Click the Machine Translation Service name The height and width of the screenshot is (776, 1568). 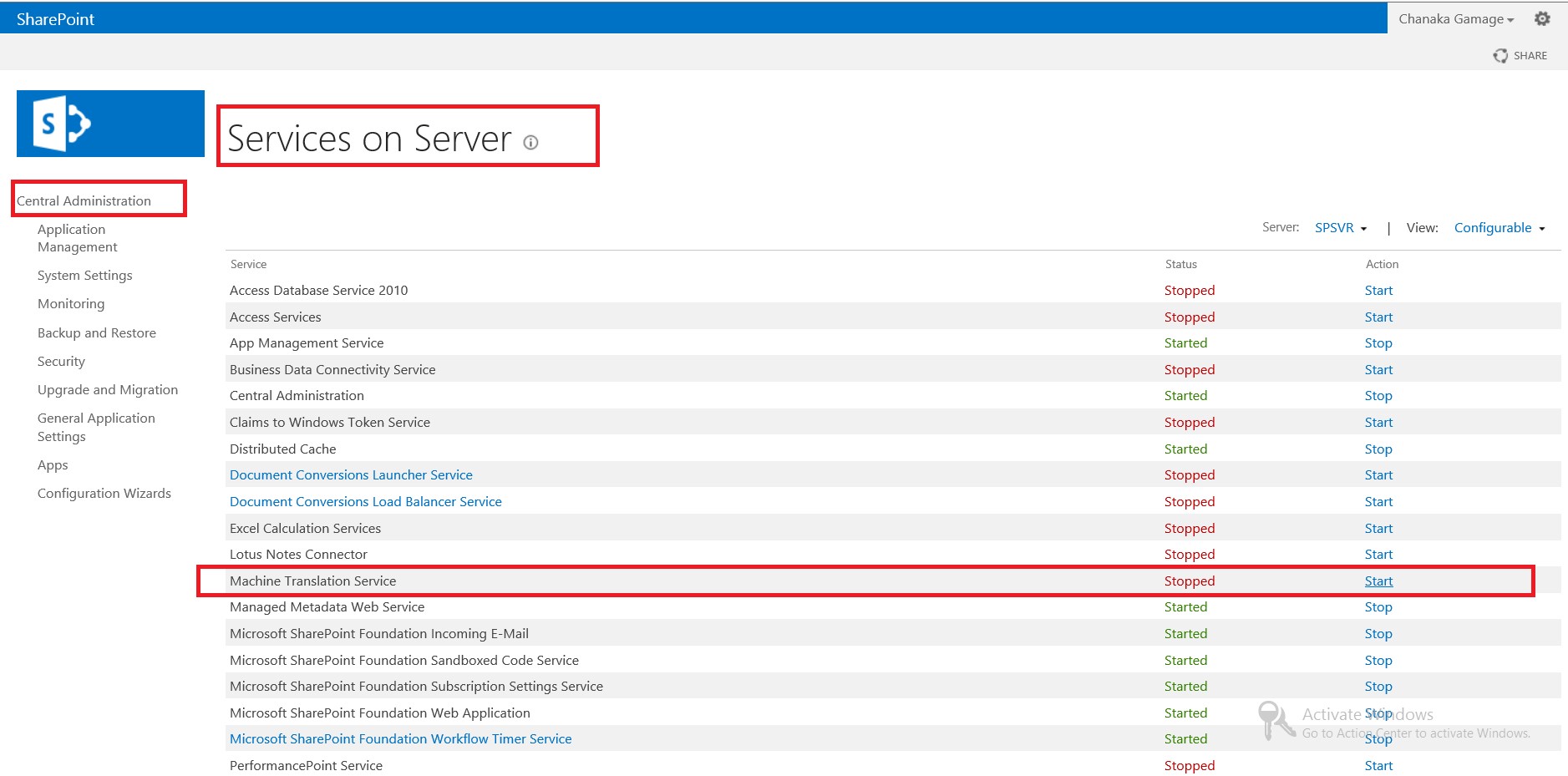pos(312,581)
